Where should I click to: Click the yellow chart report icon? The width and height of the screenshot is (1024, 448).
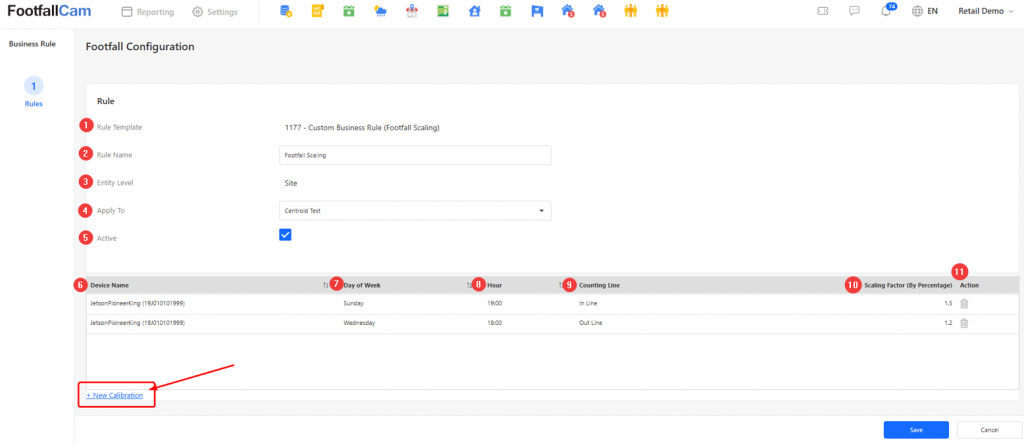(x=317, y=12)
